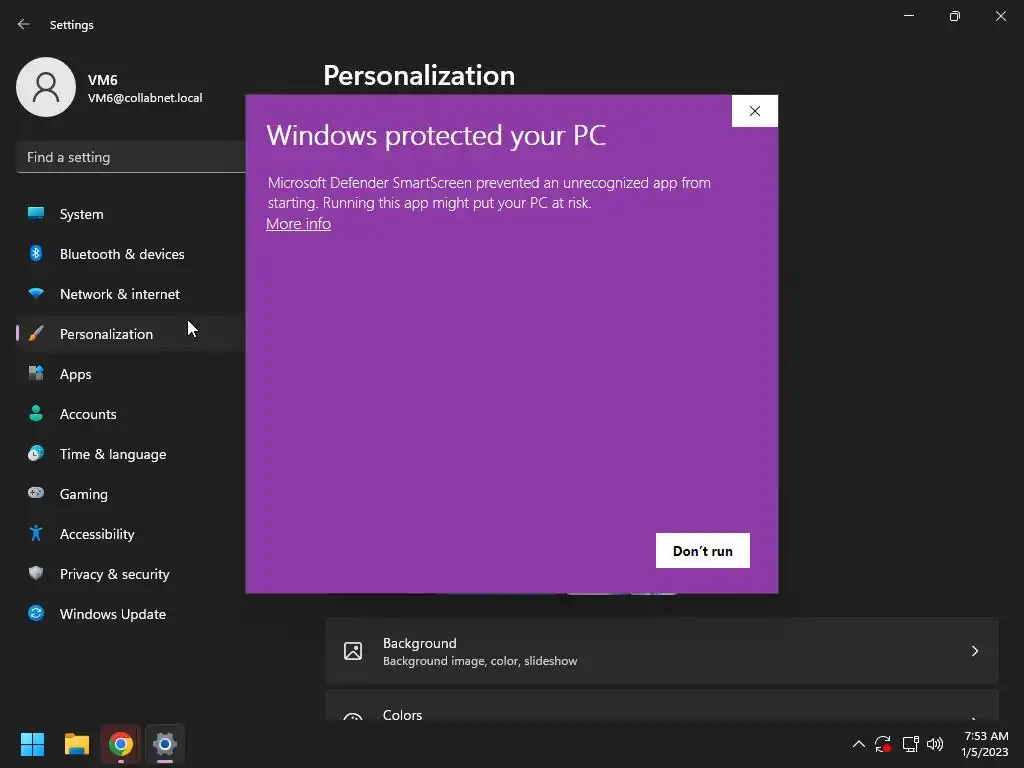Viewport: 1024px width, 768px height.
Task: Select Network & internet in sidebar
Action: pyautogui.click(x=131, y=294)
